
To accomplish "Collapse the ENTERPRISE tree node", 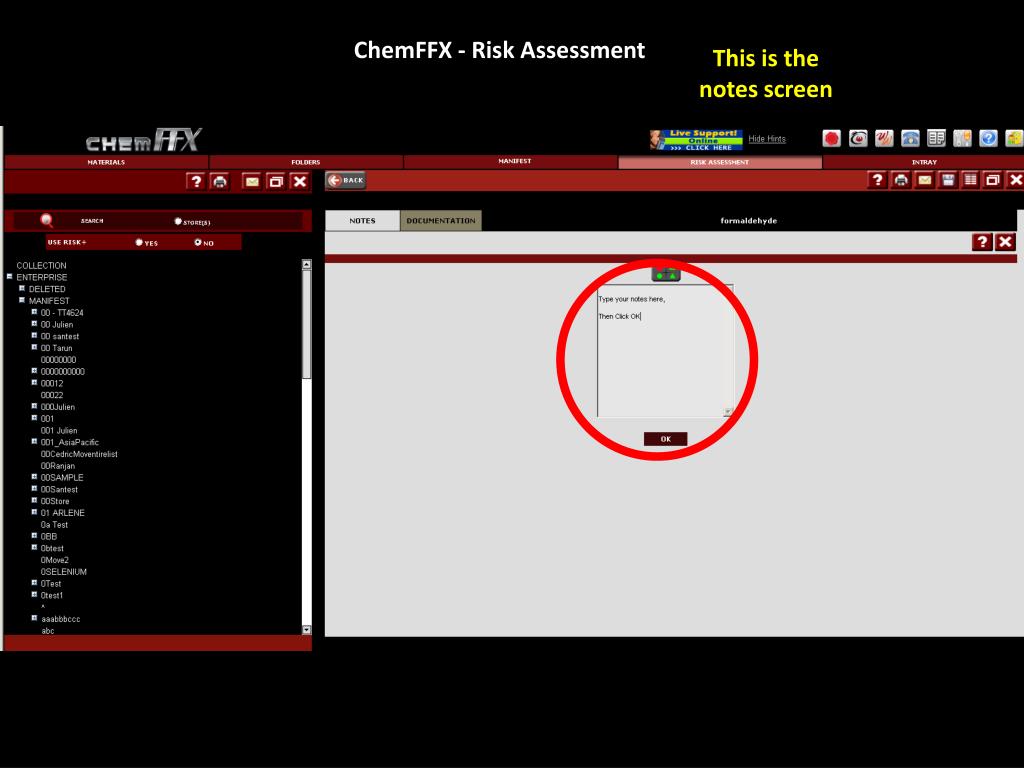I will click(x=10, y=277).
